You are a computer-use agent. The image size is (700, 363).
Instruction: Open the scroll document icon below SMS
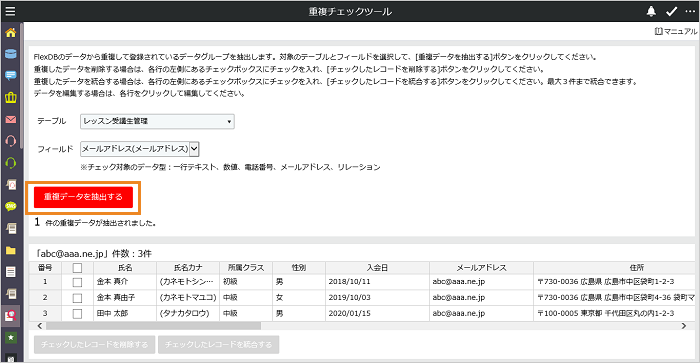11,228
